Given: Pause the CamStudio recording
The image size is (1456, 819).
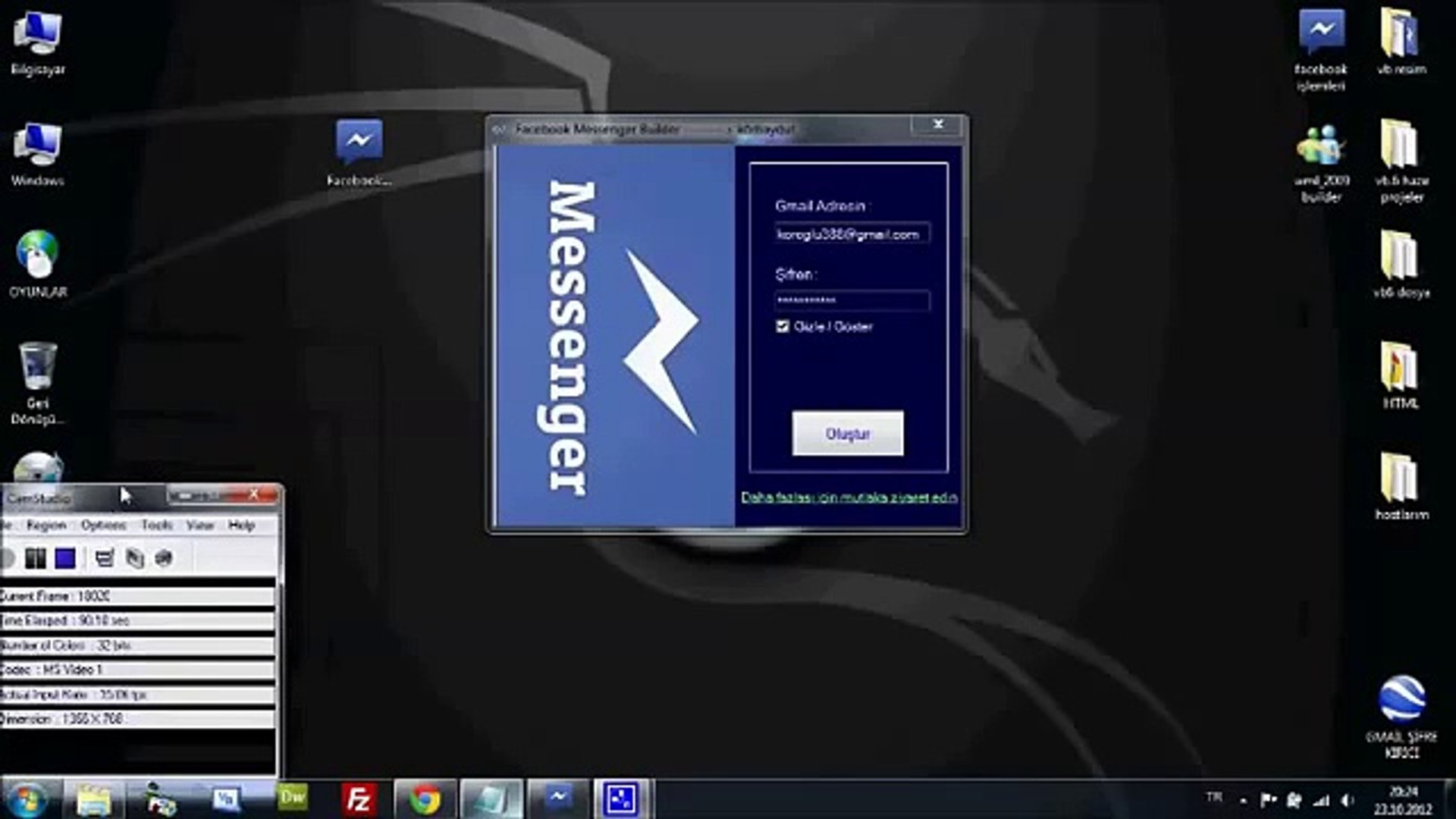Looking at the screenshot, I should 35,559.
